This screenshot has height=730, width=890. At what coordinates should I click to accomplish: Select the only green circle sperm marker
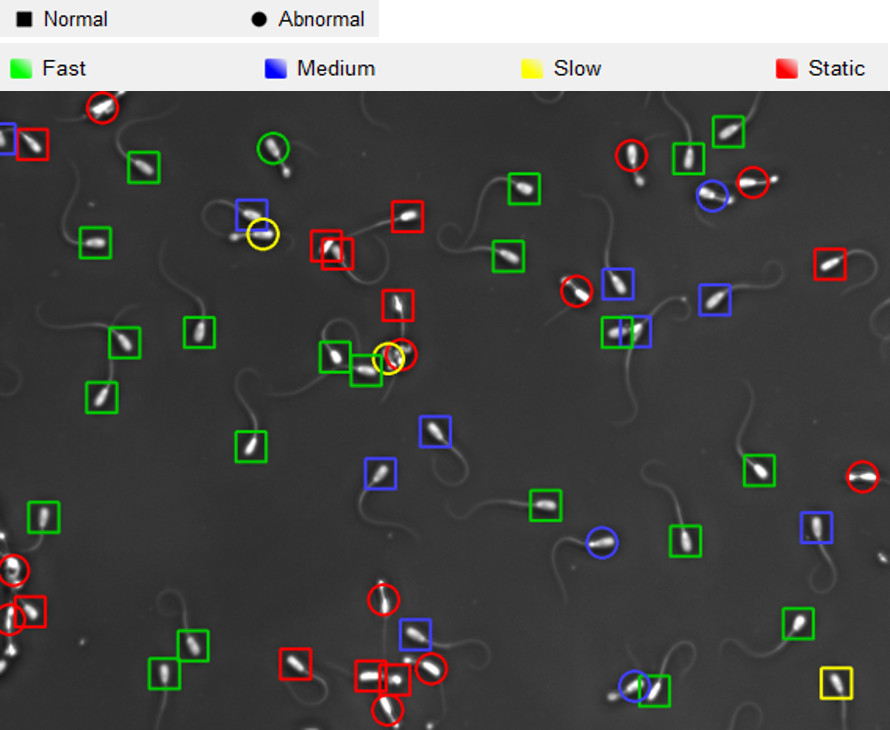(273, 149)
